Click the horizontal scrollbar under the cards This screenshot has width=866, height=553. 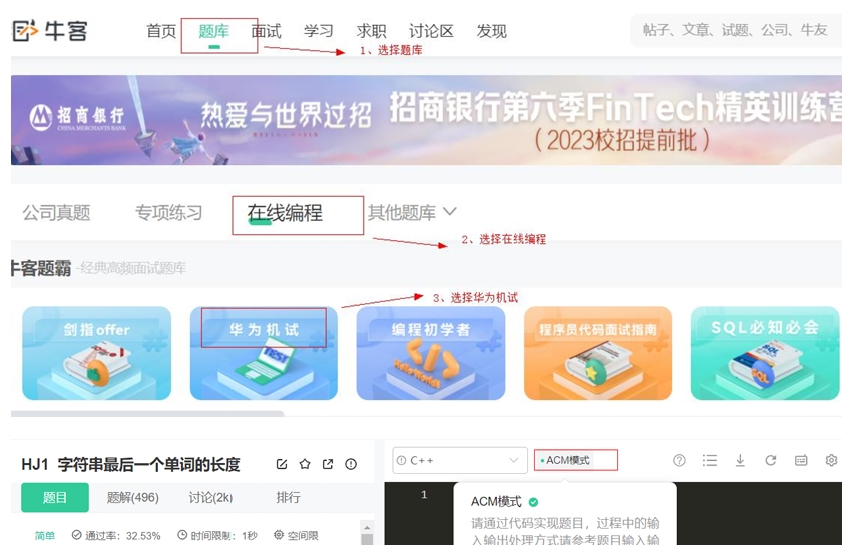click(x=147, y=413)
